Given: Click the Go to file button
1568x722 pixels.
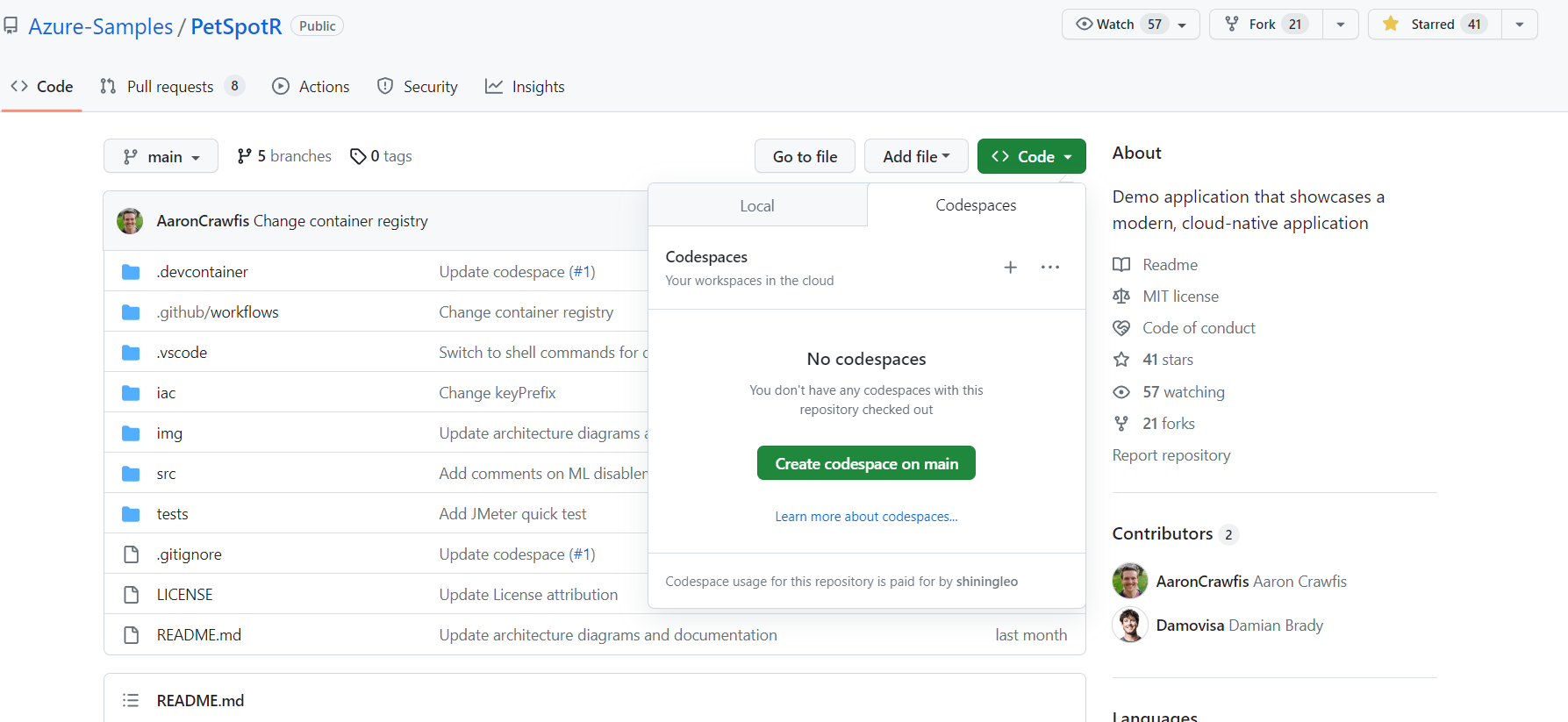Looking at the screenshot, I should coord(805,156).
